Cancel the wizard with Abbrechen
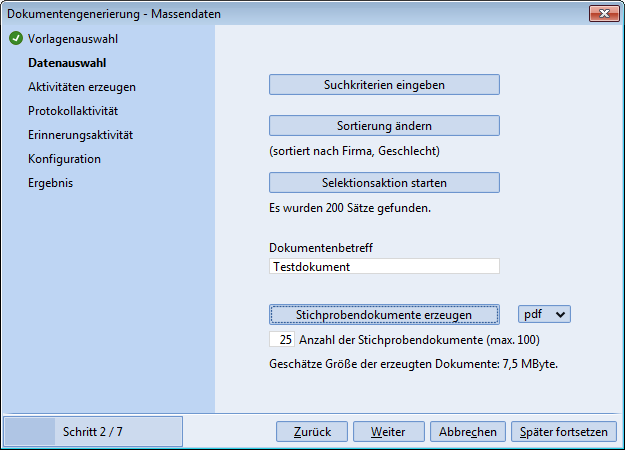This screenshot has width=625, height=450. click(x=467, y=432)
